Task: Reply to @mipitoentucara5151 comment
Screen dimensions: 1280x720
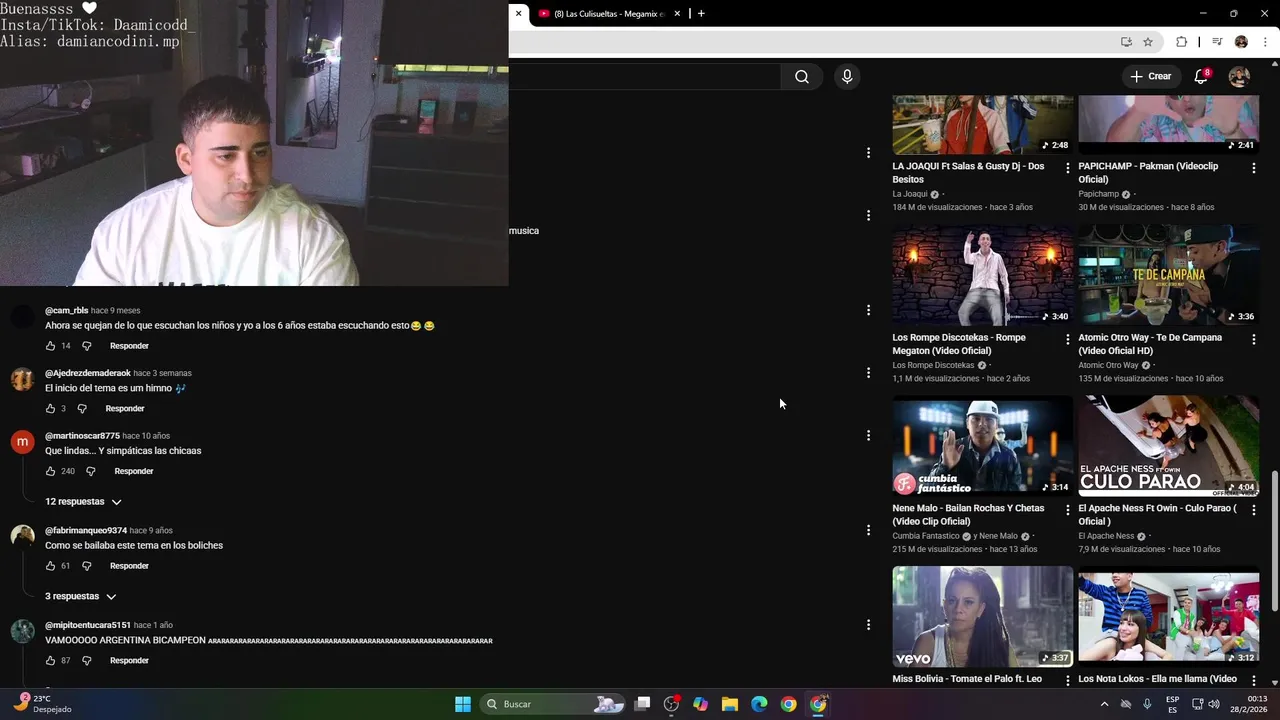Action: tap(129, 661)
